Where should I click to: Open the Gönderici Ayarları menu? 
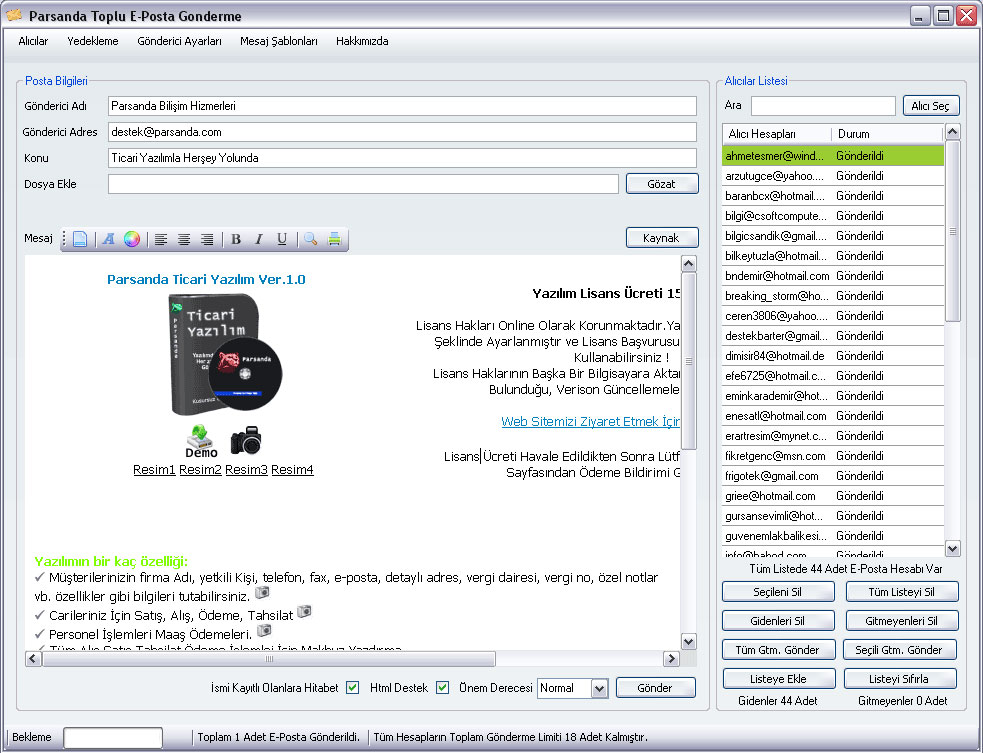point(179,41)
